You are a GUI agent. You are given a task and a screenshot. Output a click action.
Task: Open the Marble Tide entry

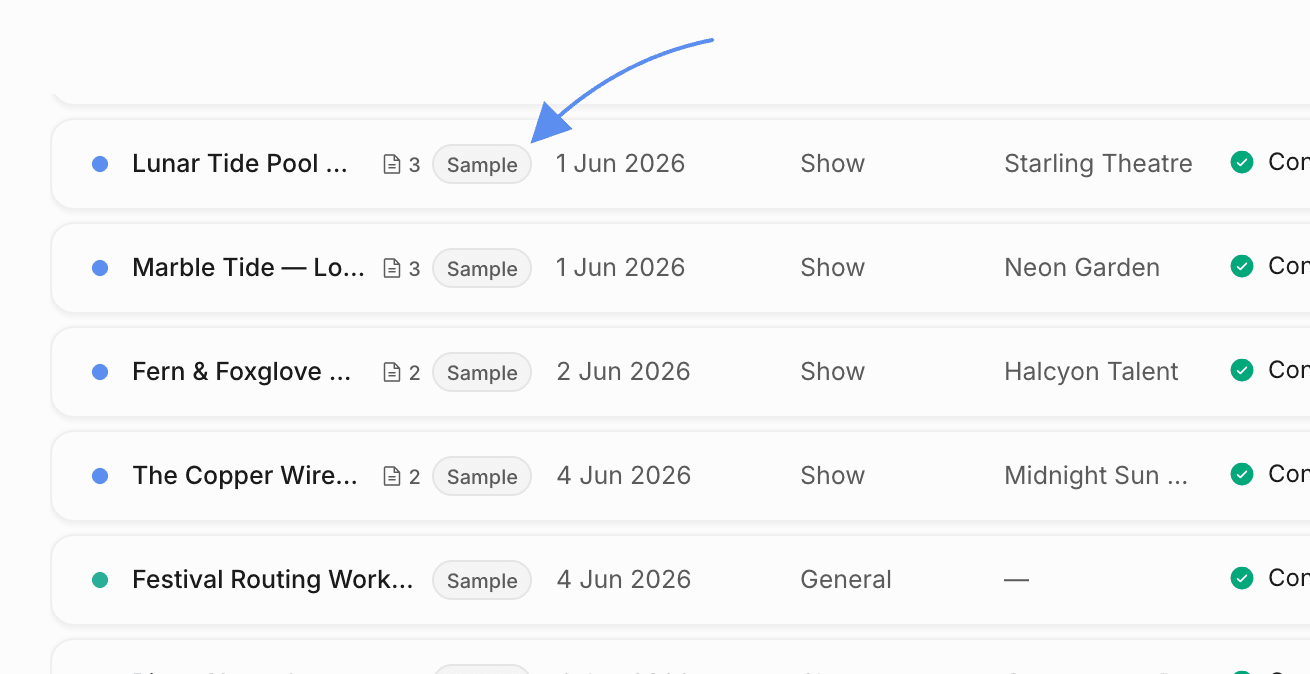click(248, 268)
